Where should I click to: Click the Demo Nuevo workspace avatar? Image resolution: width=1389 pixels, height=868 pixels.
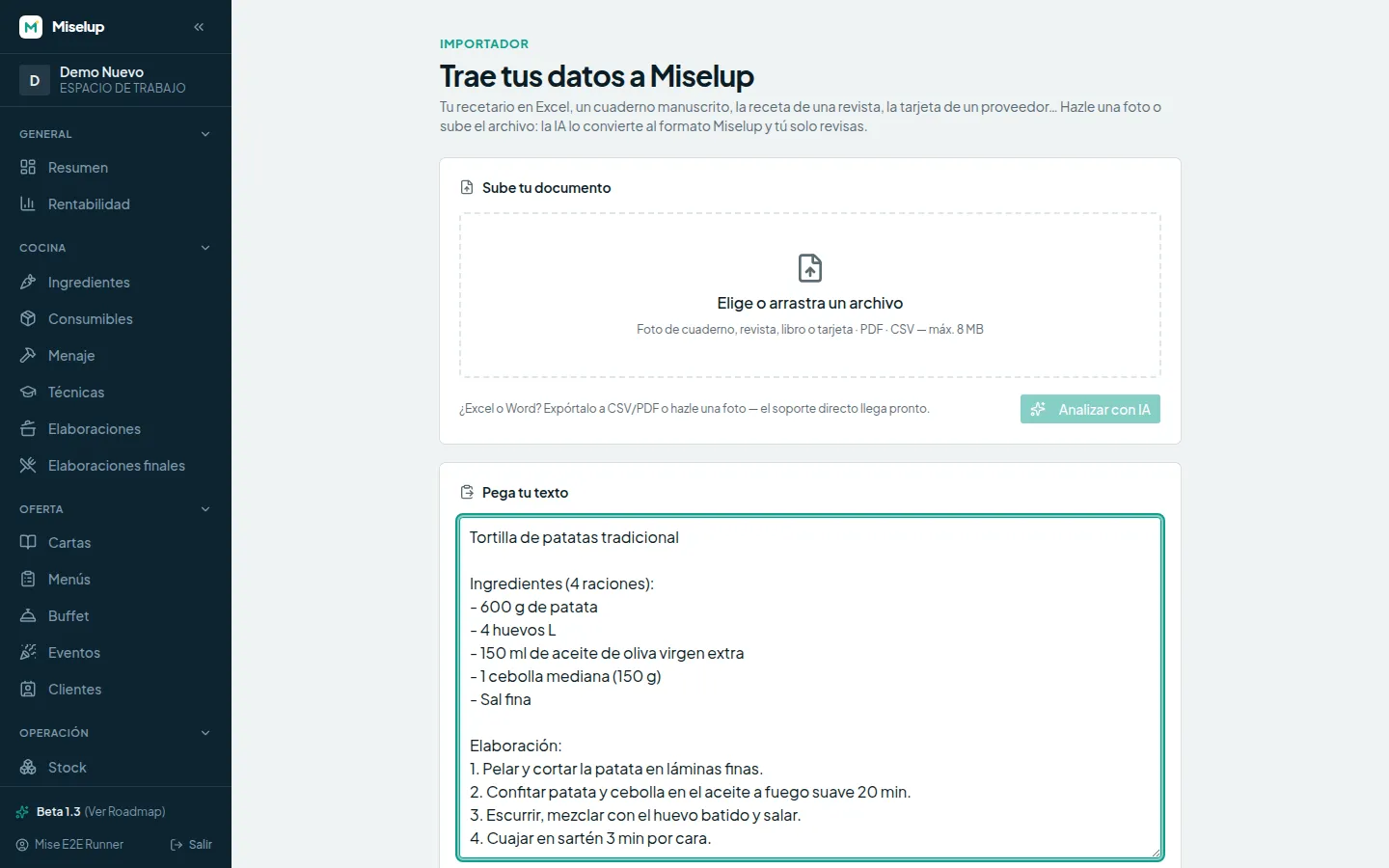(35, 80)
